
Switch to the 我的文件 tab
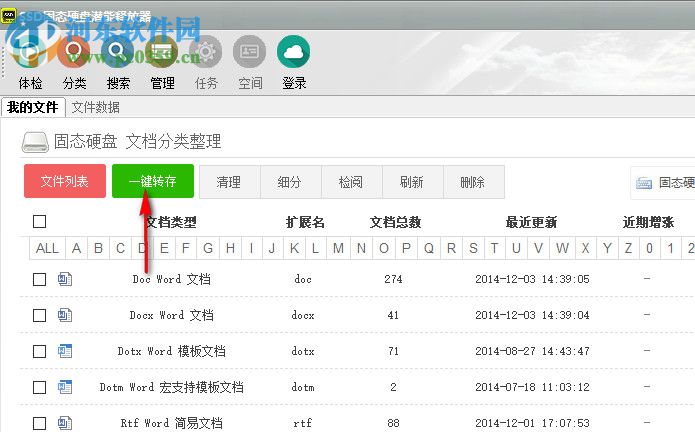tap(33, 107)
